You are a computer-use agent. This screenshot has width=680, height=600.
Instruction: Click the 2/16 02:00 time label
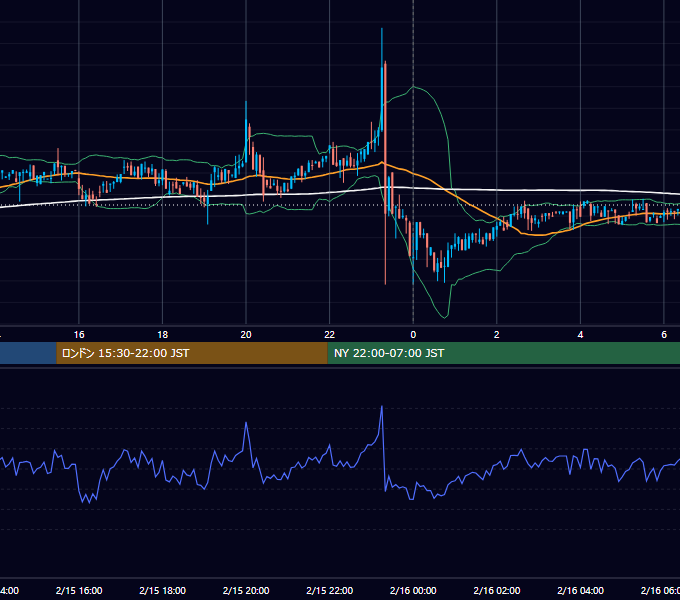[497, 590]
